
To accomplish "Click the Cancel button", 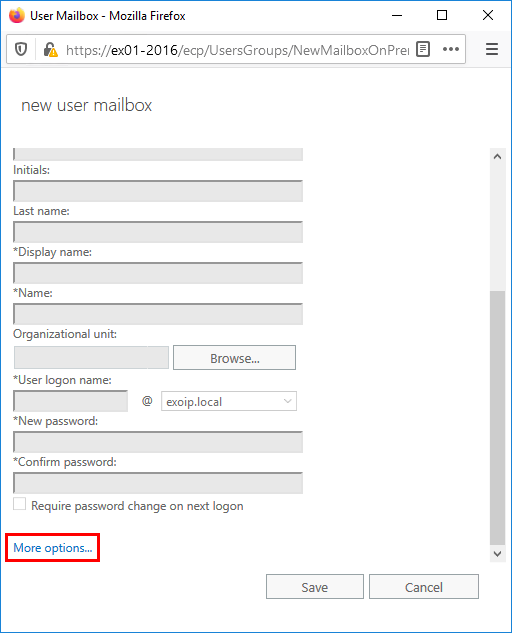I will [x=424, y=587].
